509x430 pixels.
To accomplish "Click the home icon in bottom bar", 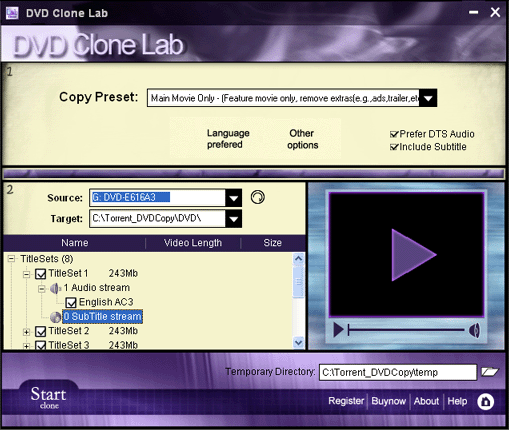I will [486, 401].
